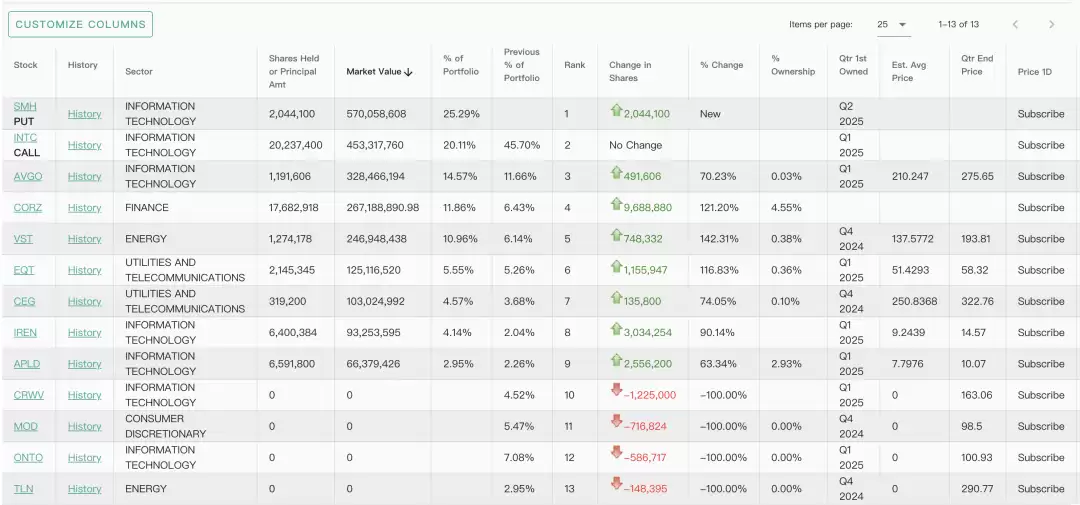Screen dimensions: 1080x505
Task: Click Subscribe in the EQT row
Action: (x=1040, y=270)
